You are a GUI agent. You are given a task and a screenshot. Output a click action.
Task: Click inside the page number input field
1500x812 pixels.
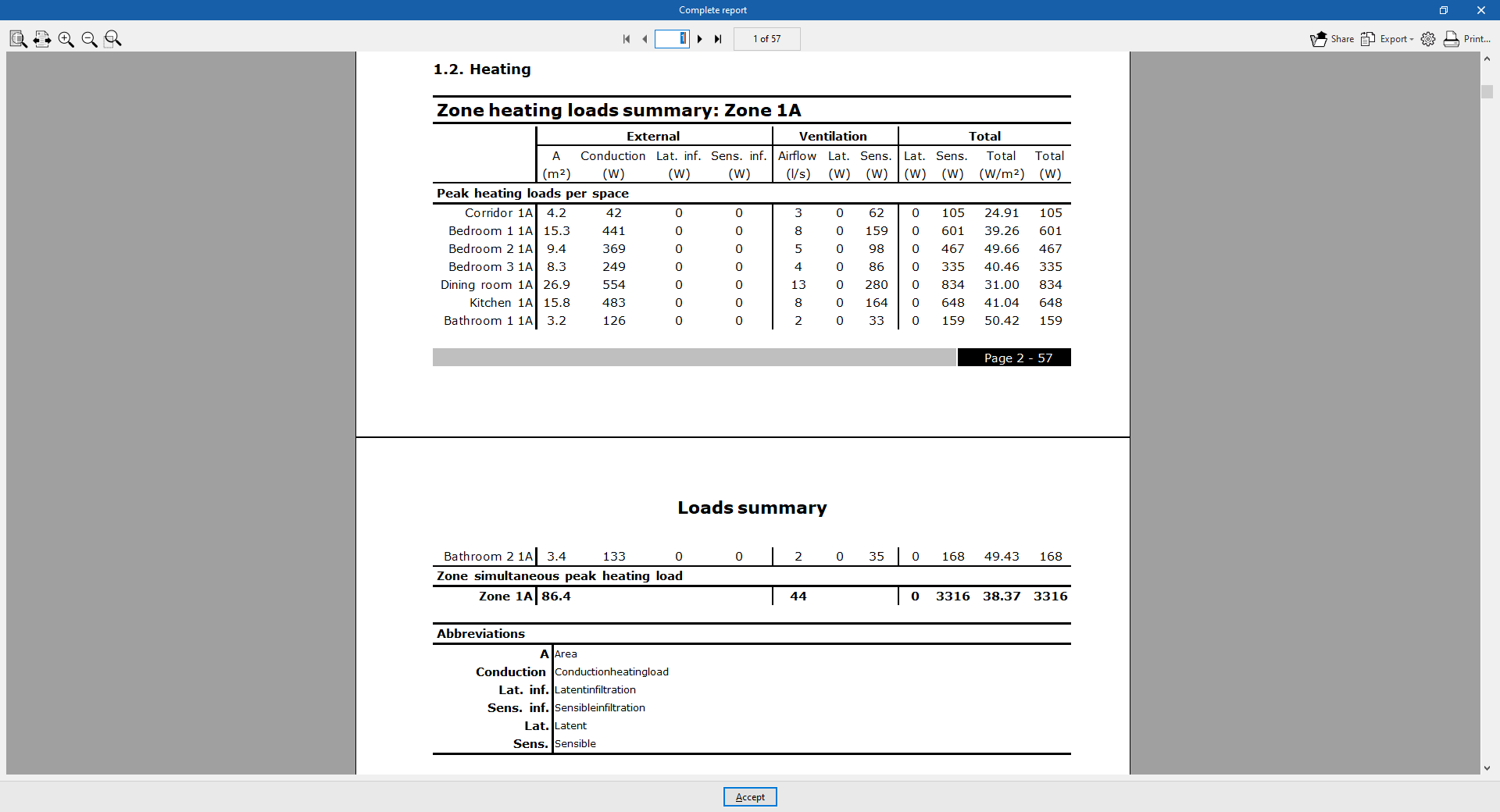point(670,38)
